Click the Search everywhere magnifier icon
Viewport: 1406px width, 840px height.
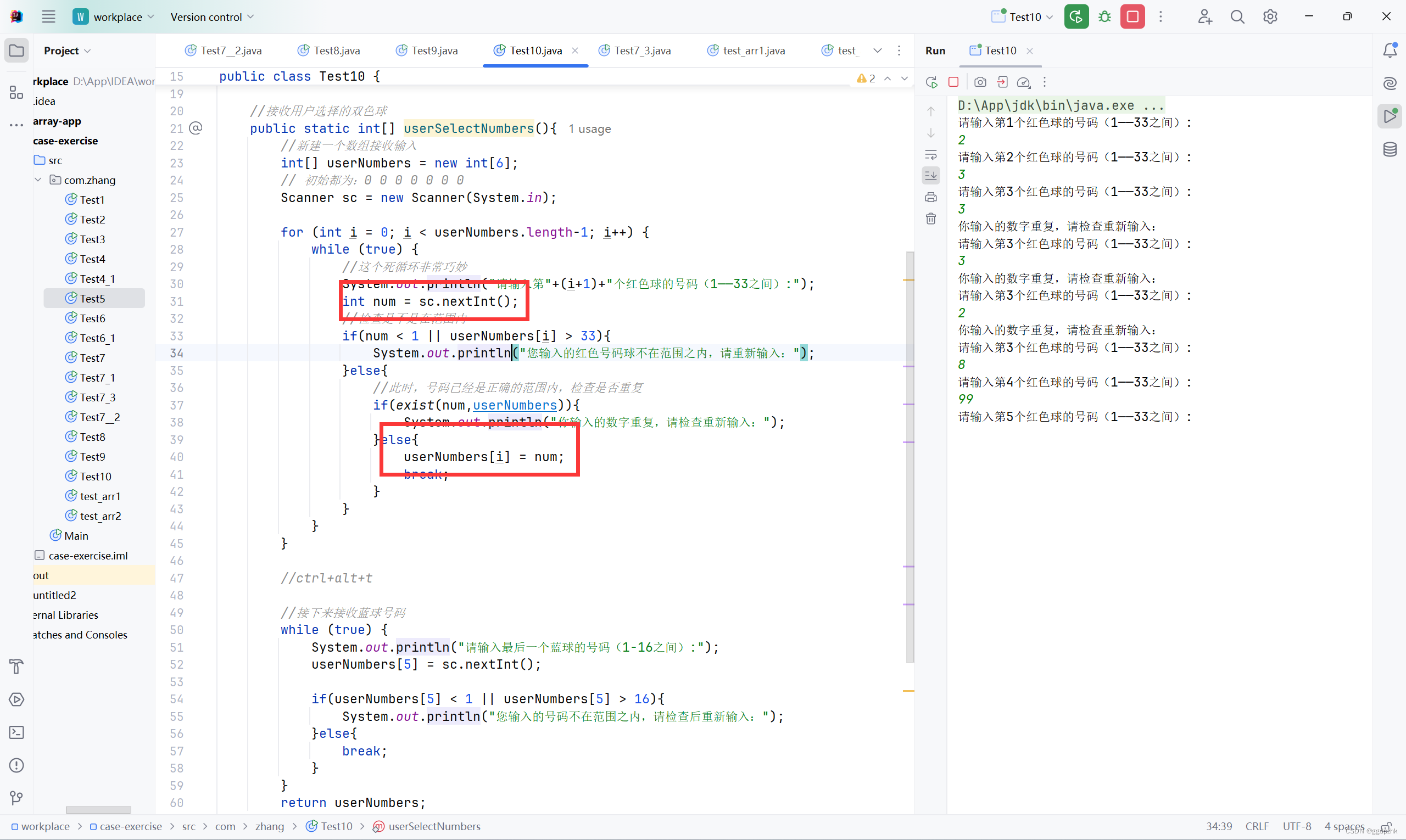click(x=1238, y=16)
